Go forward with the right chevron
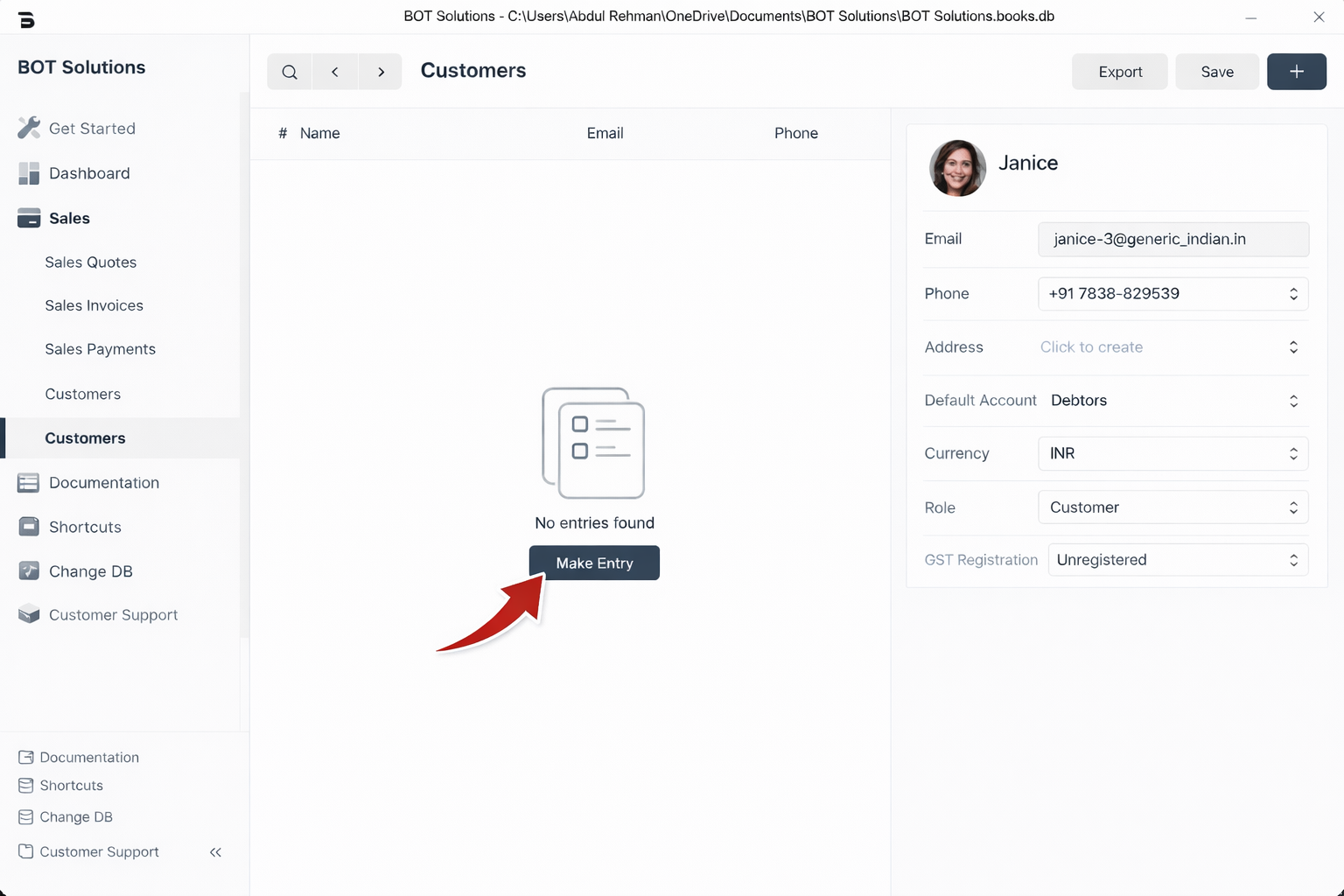The width and height of the screenshot is (1344, 896). [x=381, y=72]
